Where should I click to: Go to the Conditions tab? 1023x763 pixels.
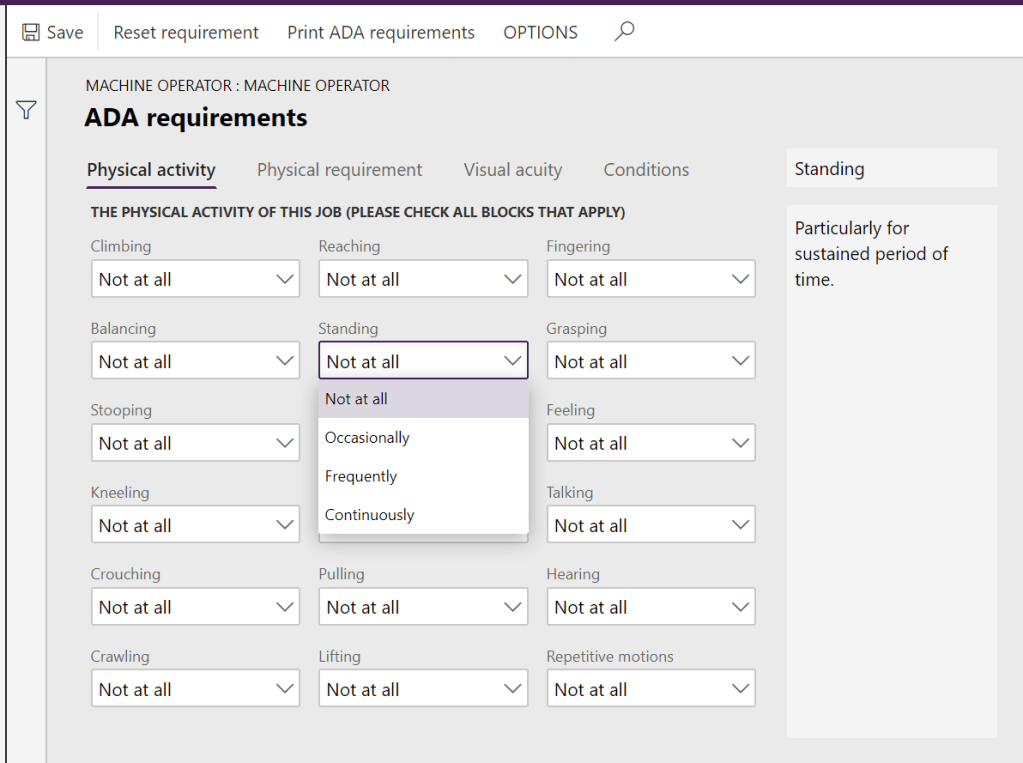[x=646, y=170]
